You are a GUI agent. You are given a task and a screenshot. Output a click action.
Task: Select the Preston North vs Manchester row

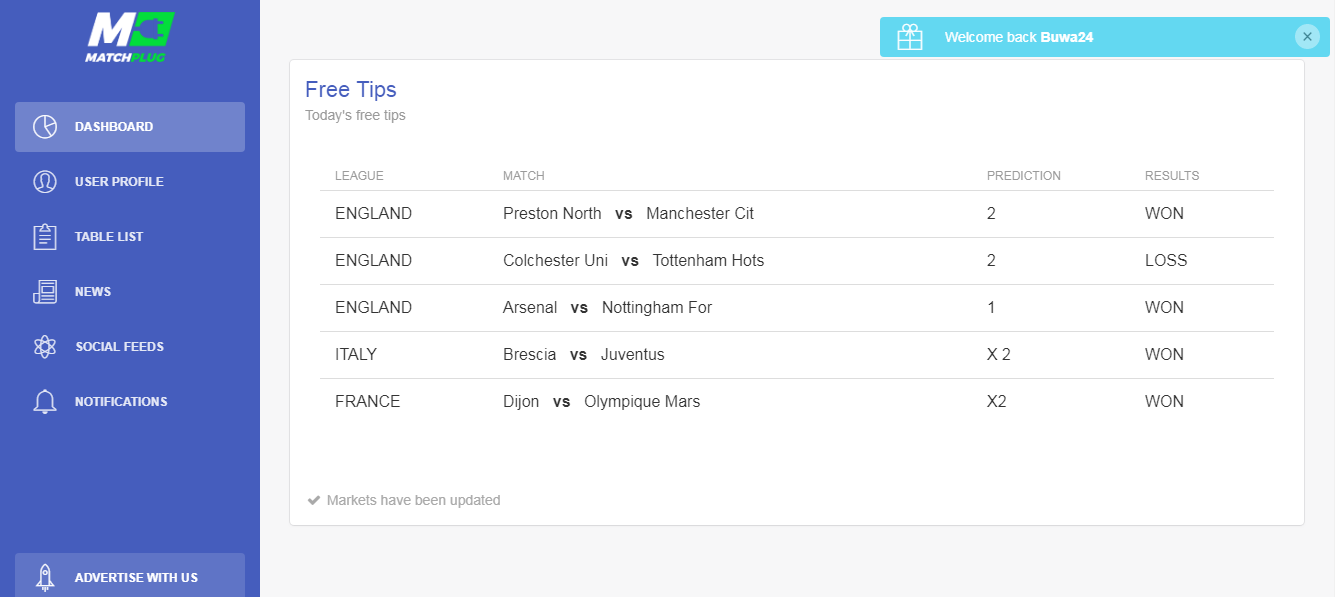(797, 214)
